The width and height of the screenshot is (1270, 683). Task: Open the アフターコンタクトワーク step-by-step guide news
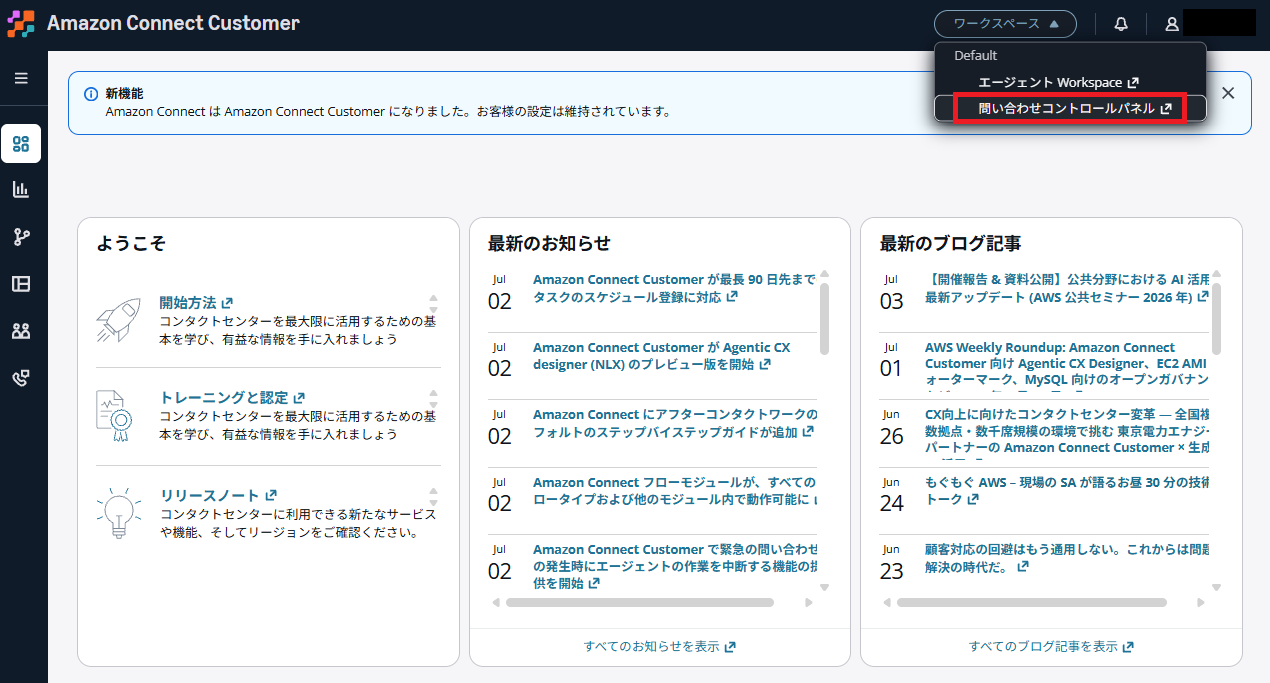tap(675, 423)
